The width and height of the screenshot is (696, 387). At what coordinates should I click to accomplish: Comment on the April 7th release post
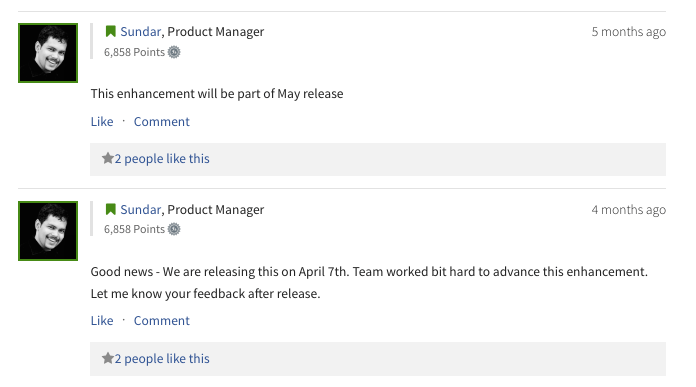coord(162,320)
